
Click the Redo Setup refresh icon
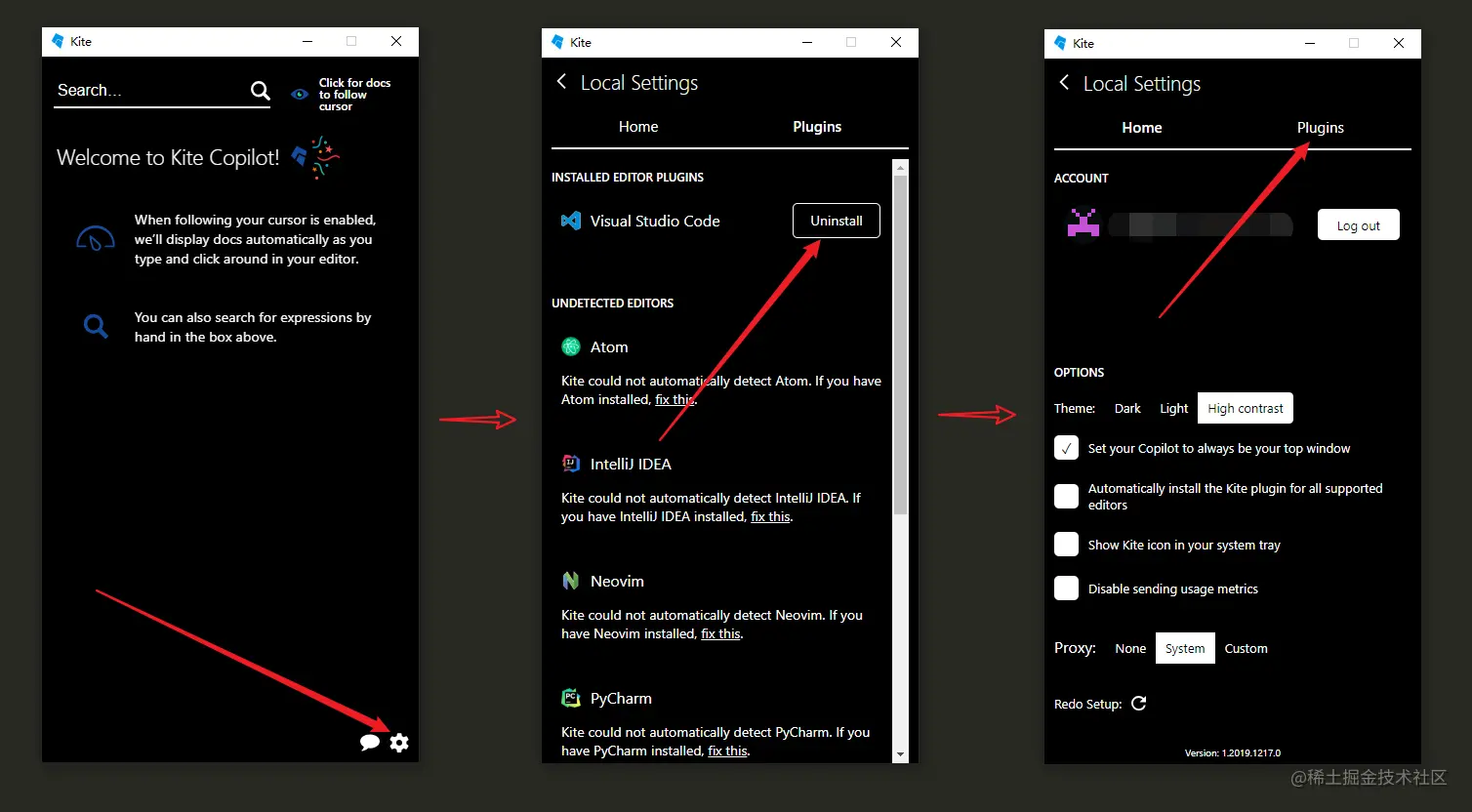(x=1138, y=704)
